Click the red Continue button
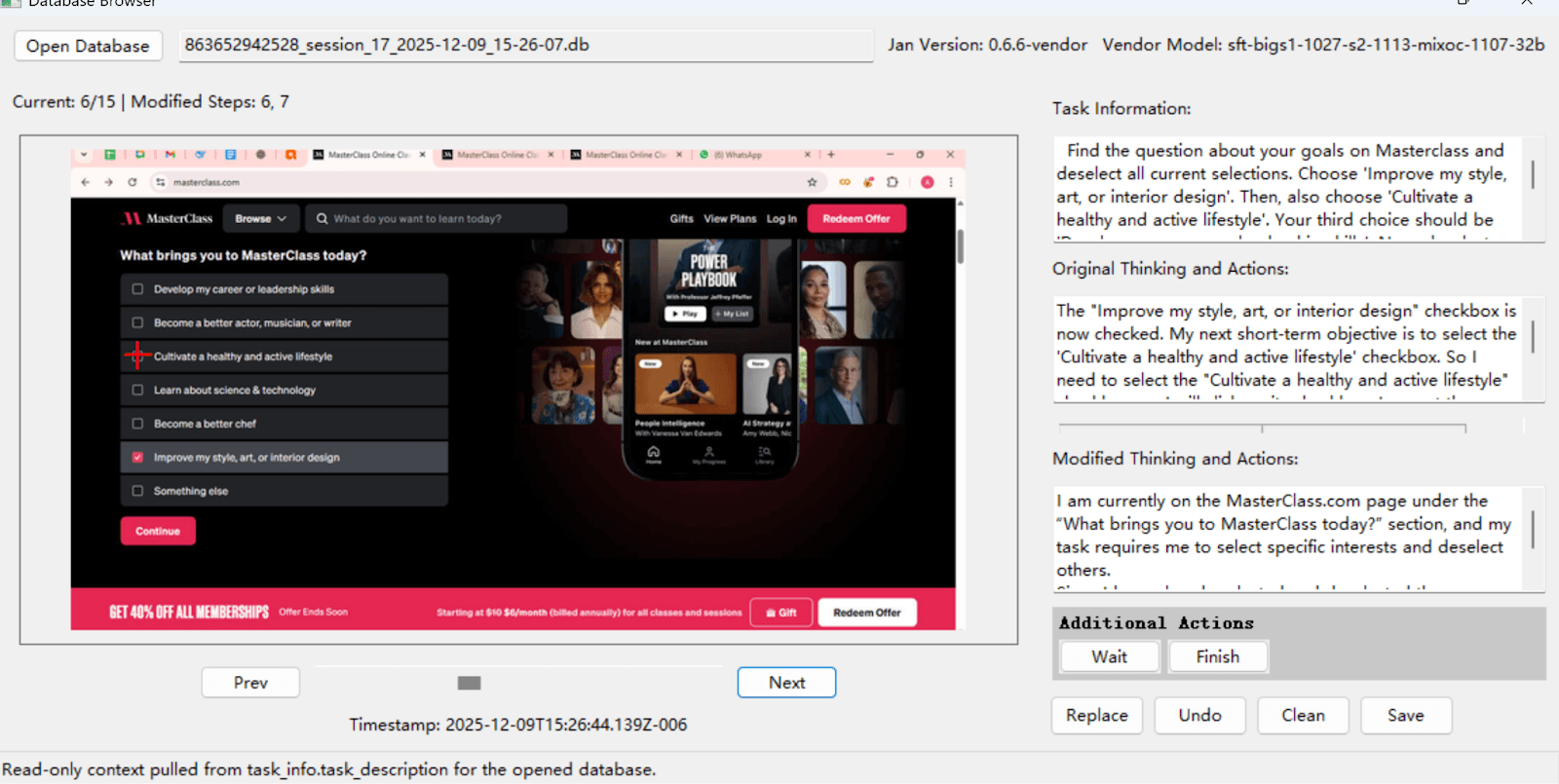 158,531
